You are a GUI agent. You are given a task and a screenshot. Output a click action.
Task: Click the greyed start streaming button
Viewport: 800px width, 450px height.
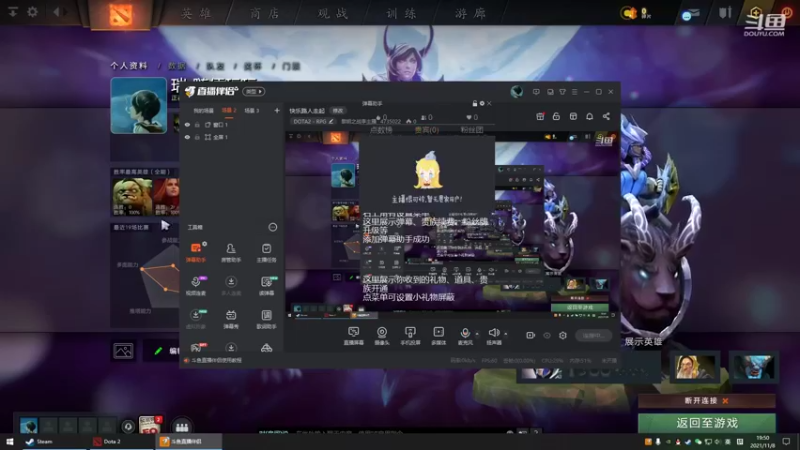593,335
